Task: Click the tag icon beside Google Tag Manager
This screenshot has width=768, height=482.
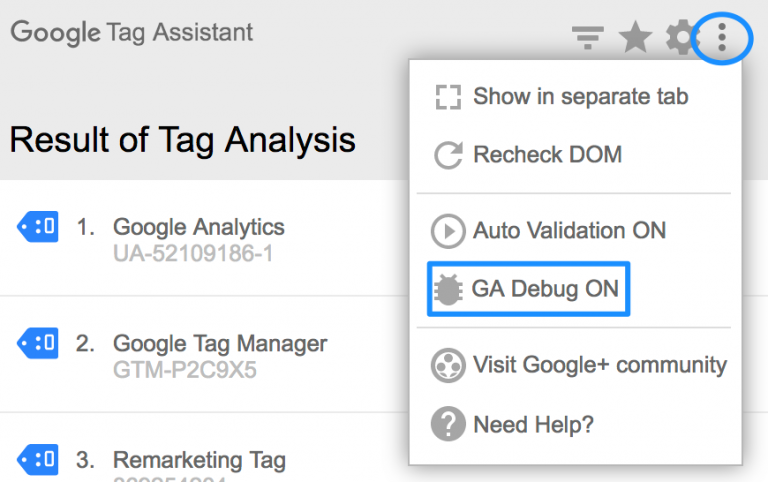Action: pyautogui.click(x=38, y=344)
